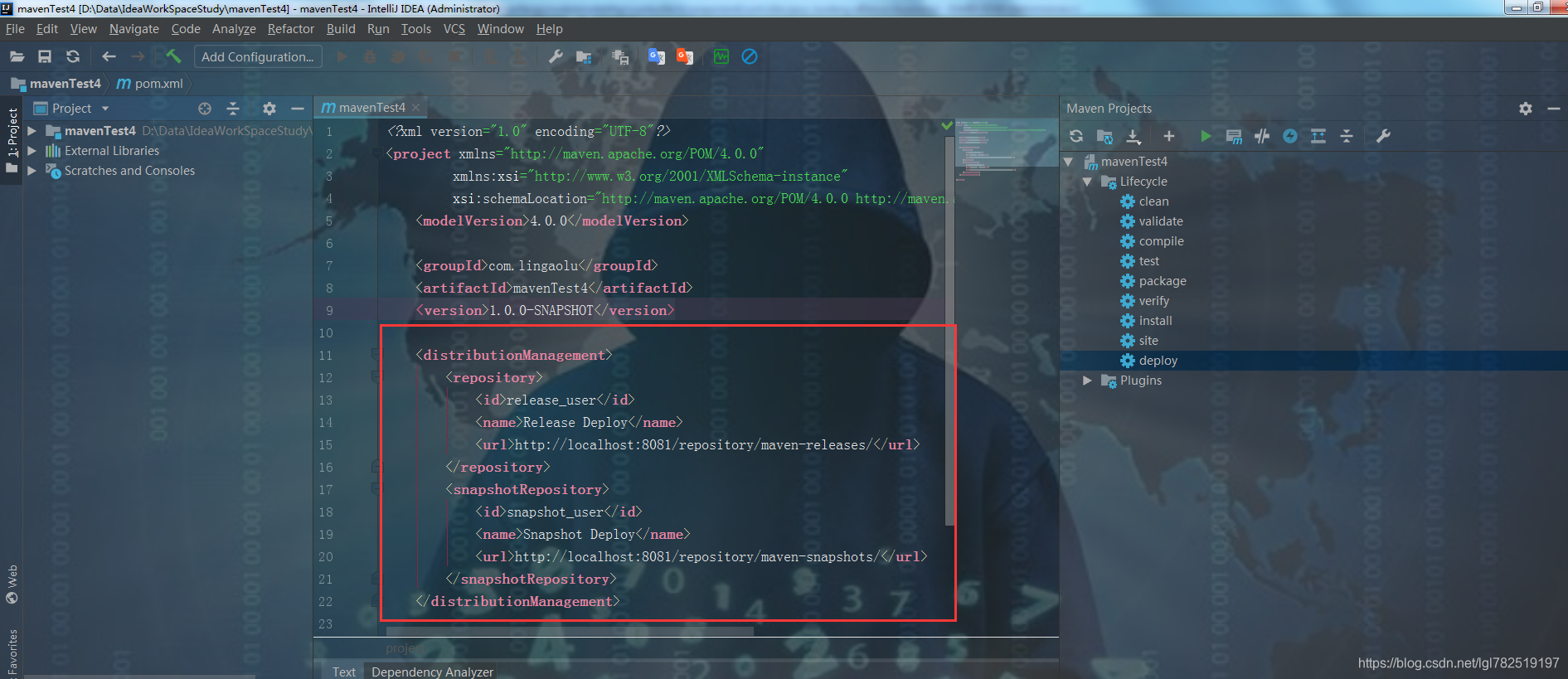Image resolution: width=1568 pixels, height=679 pixels.
Task: Click the code minimap thumbnail
Action: (x=1007, y=151)
